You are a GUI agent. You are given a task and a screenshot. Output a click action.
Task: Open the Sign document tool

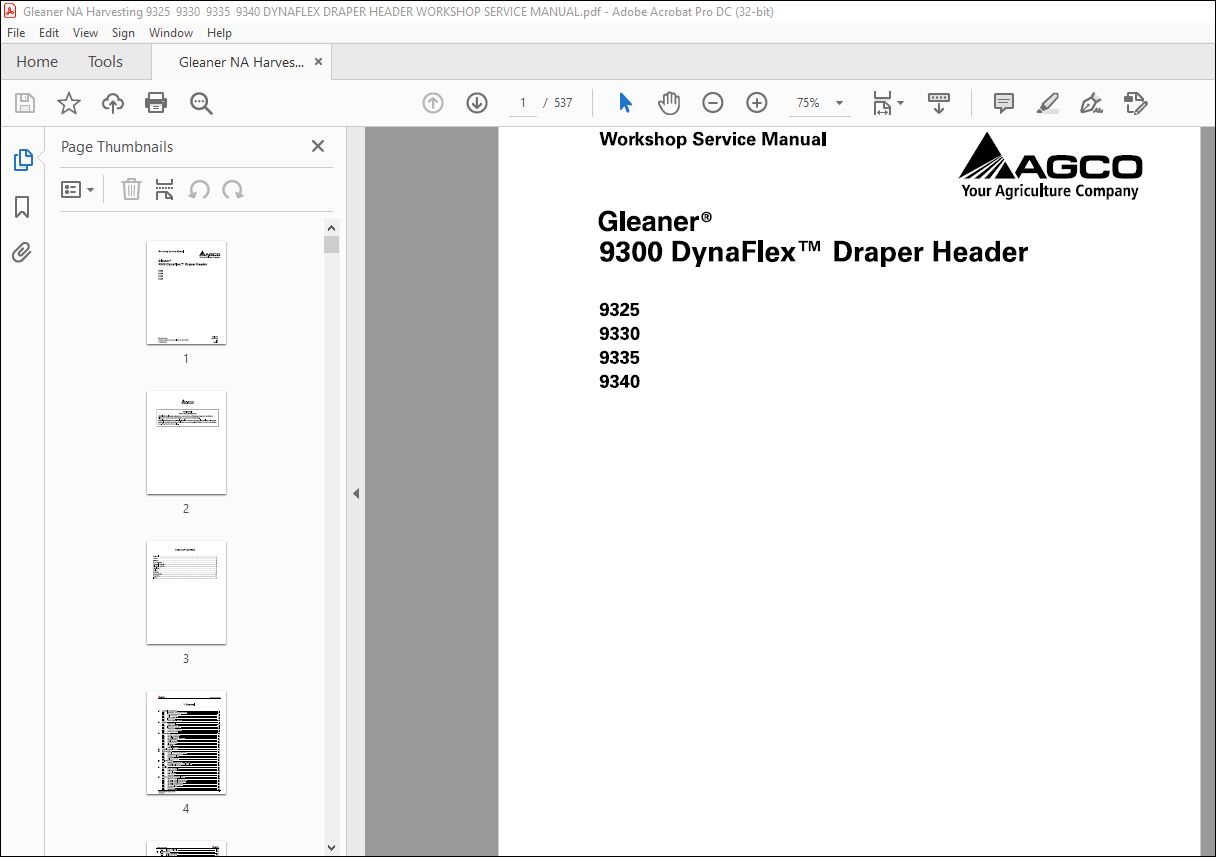pyautogui.click(x=1091, y=103)
